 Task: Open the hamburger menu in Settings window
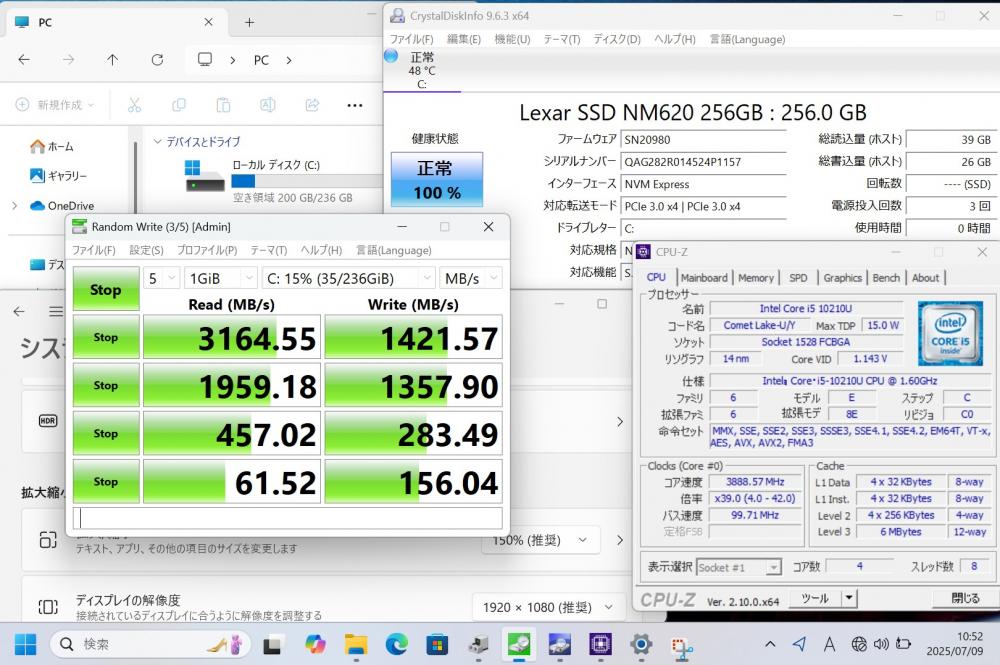click(56, 311)
